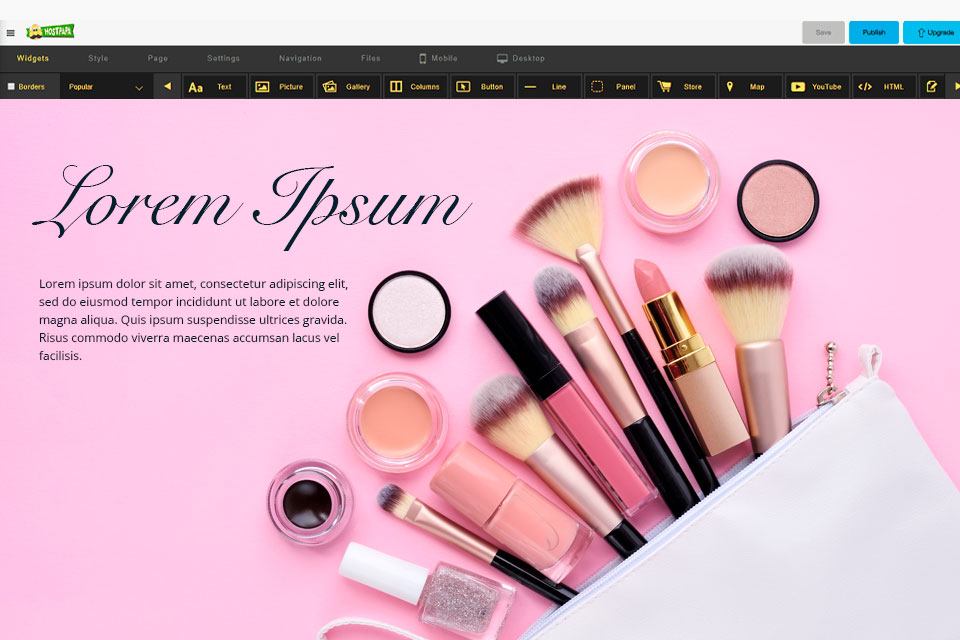Insert a Store widget
Screen dimensions: 960x640
coord(683,87)
